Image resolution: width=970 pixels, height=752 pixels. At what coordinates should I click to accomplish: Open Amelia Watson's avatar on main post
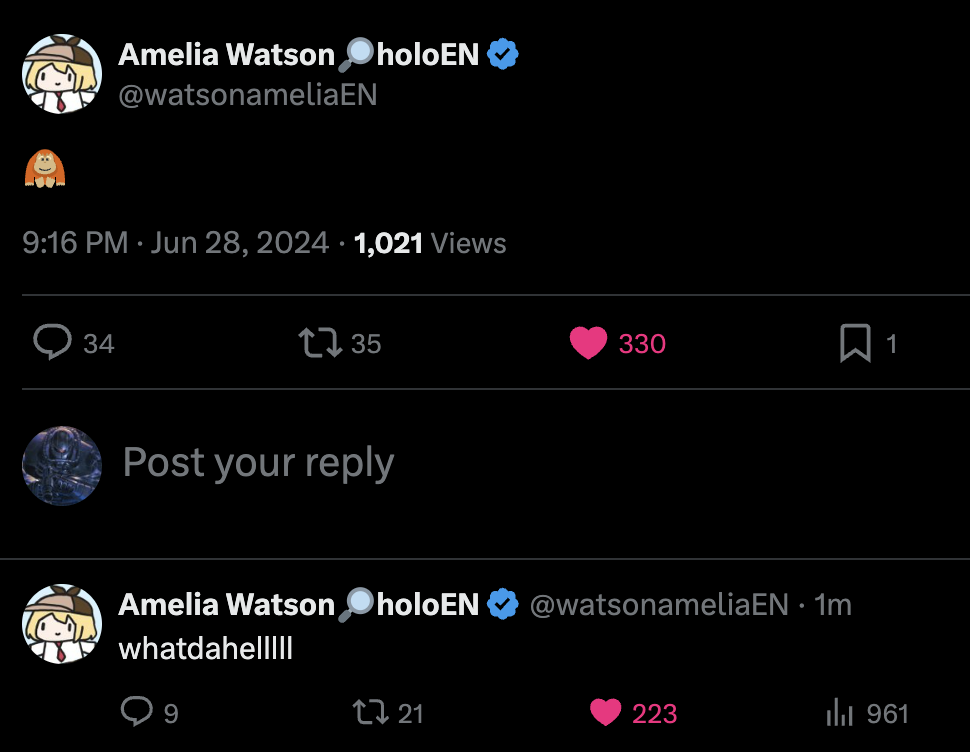pos(62,75)
